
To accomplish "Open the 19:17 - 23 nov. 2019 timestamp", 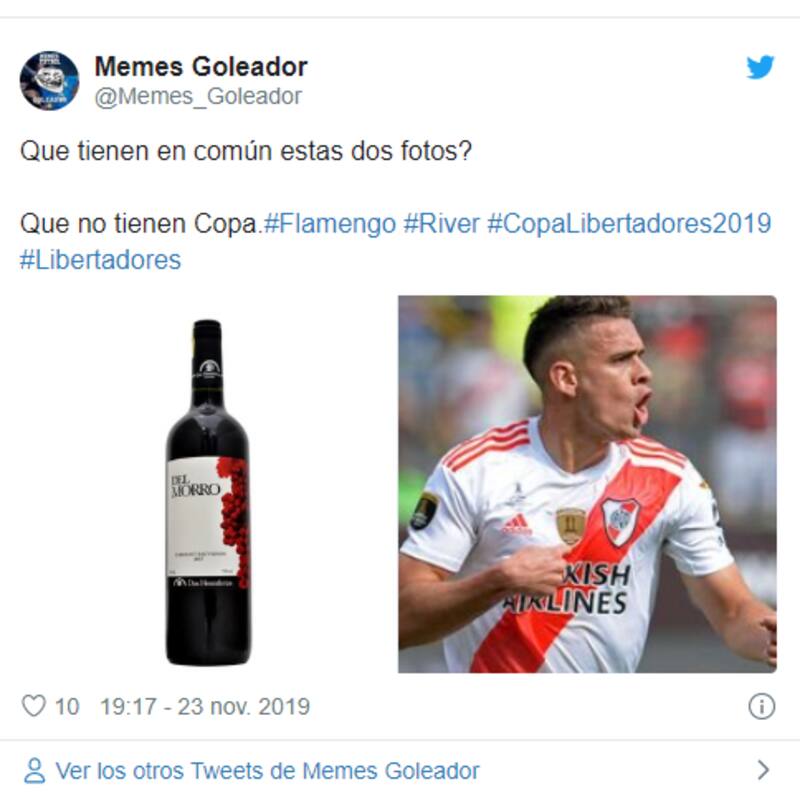I will coord(205,706).
